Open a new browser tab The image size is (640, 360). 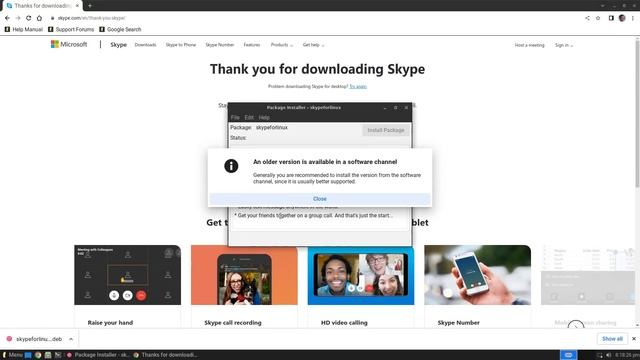pos(90,6)
